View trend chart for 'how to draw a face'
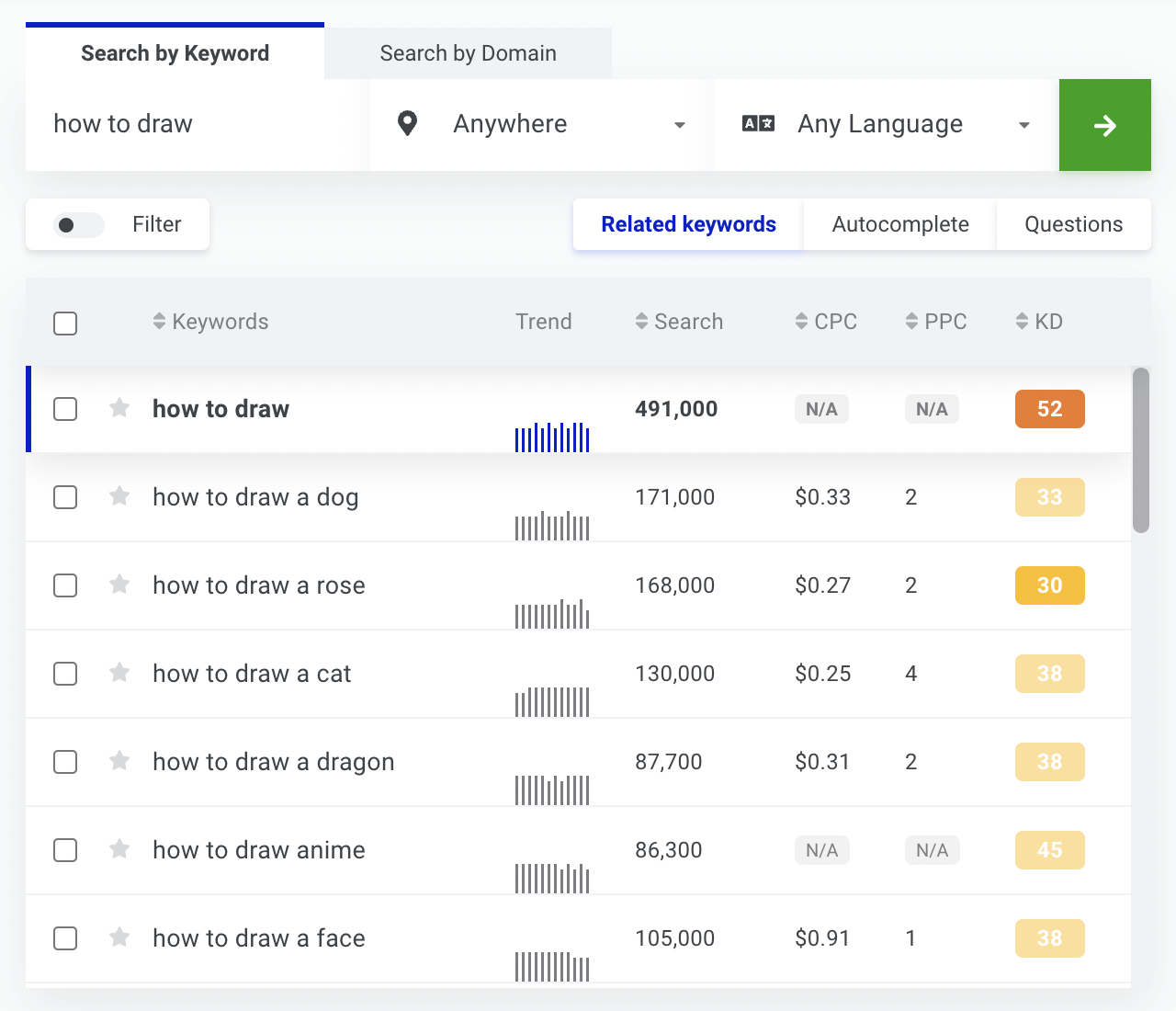The width and height of the screenshot is (1176, 1011). click(552, 966)
